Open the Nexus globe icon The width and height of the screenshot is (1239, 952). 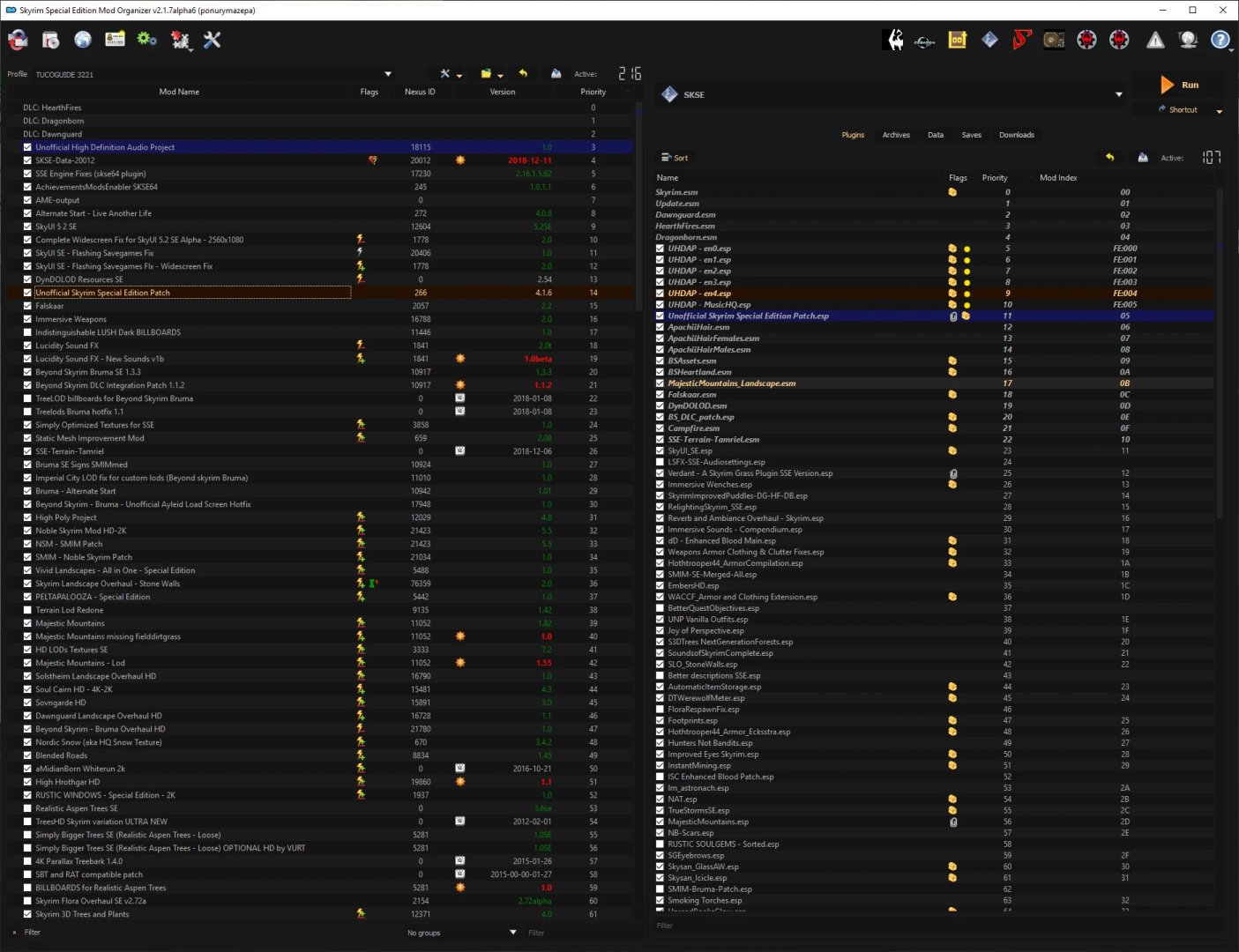pos(83,40)
